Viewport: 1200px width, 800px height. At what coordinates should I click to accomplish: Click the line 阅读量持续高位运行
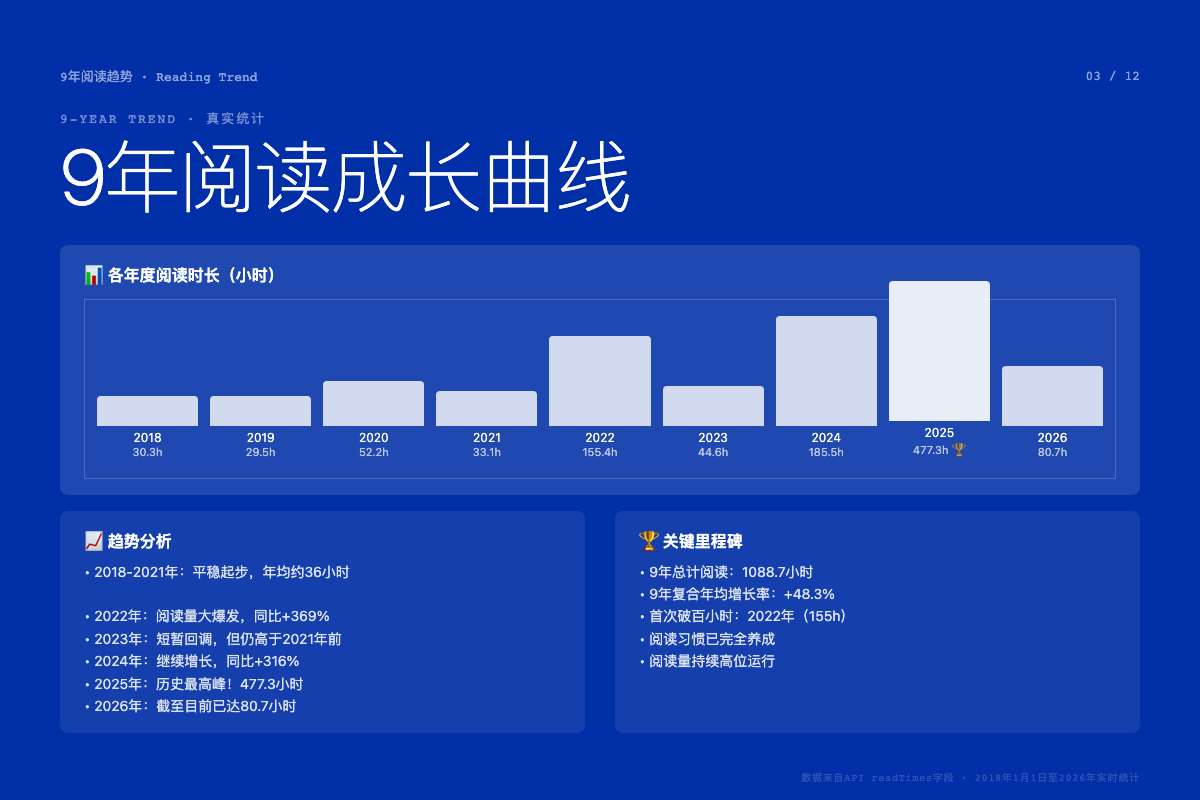(707, 661)
